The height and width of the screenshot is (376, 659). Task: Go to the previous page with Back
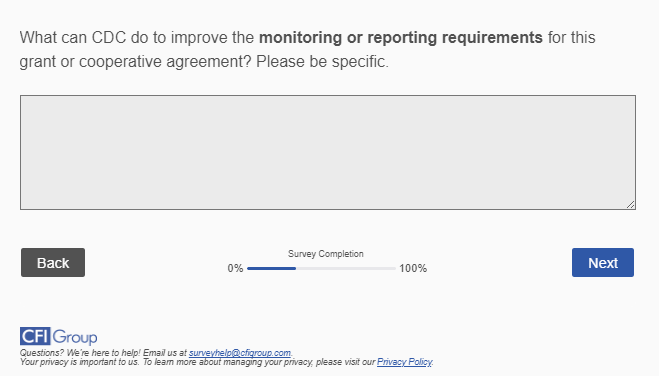(53, 263)
